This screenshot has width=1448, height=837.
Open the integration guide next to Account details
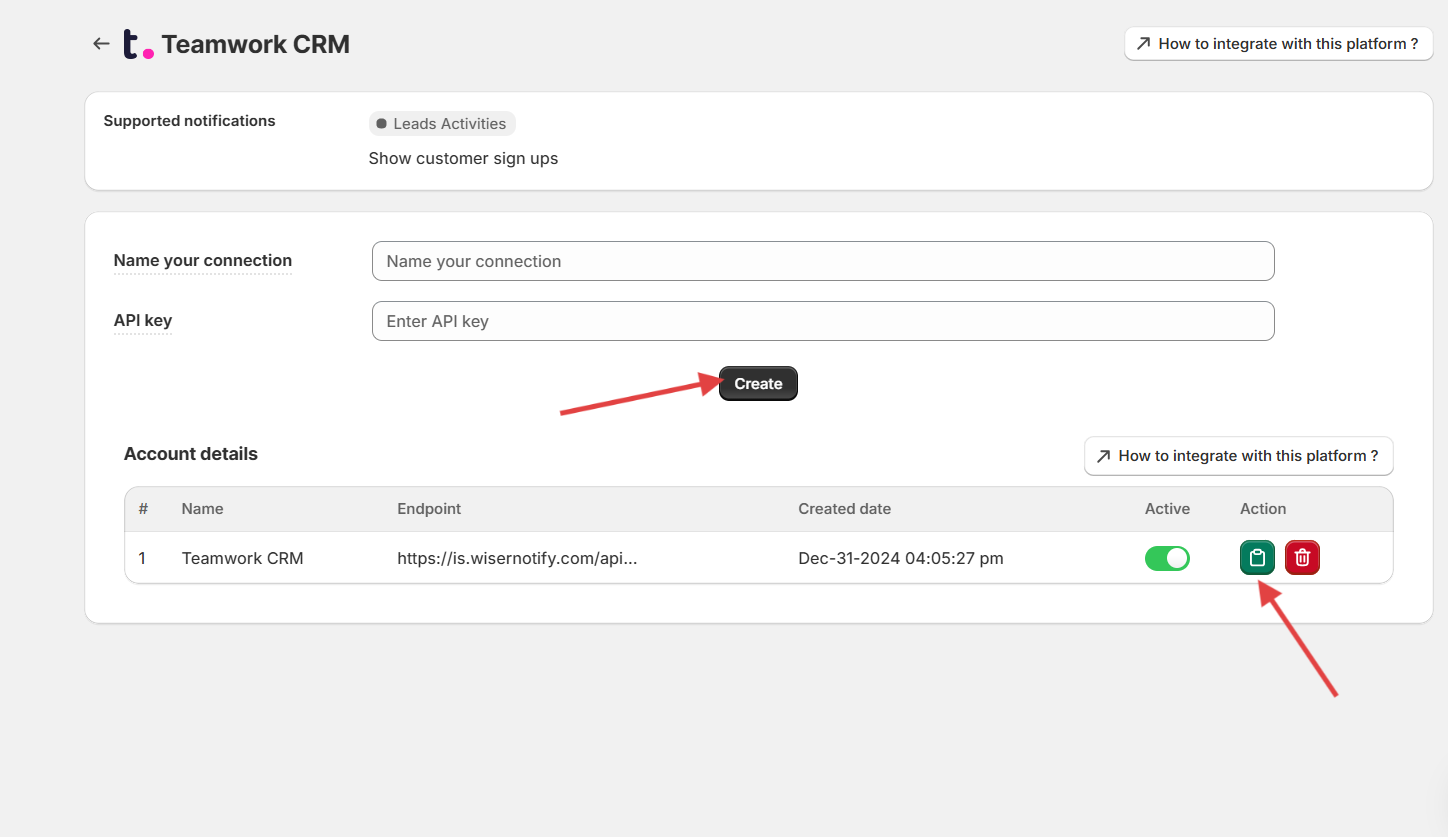(x=1238, y=456)
